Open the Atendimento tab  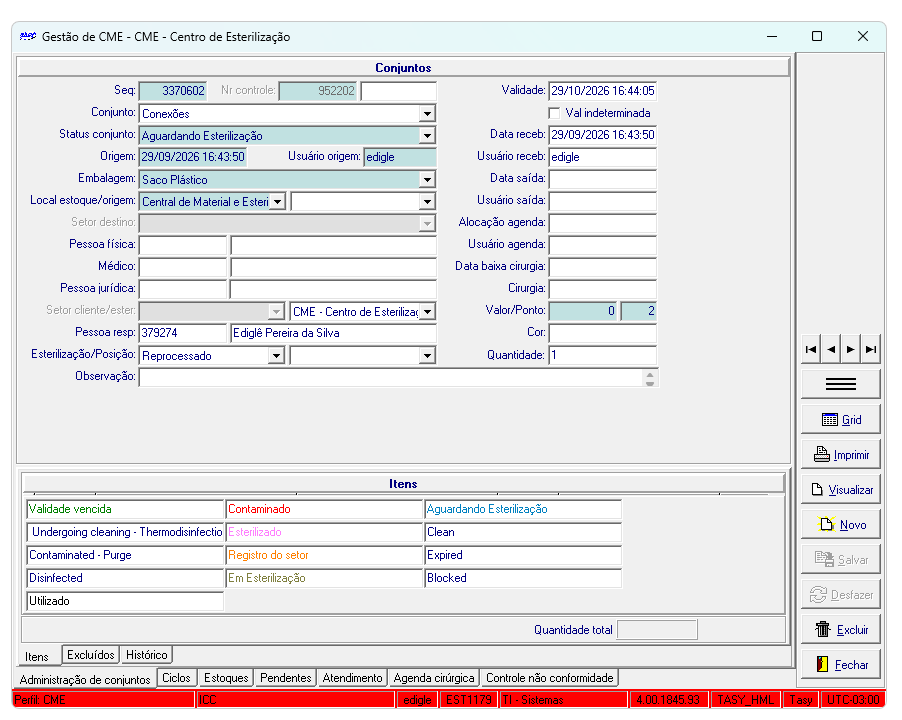[352, 677]
